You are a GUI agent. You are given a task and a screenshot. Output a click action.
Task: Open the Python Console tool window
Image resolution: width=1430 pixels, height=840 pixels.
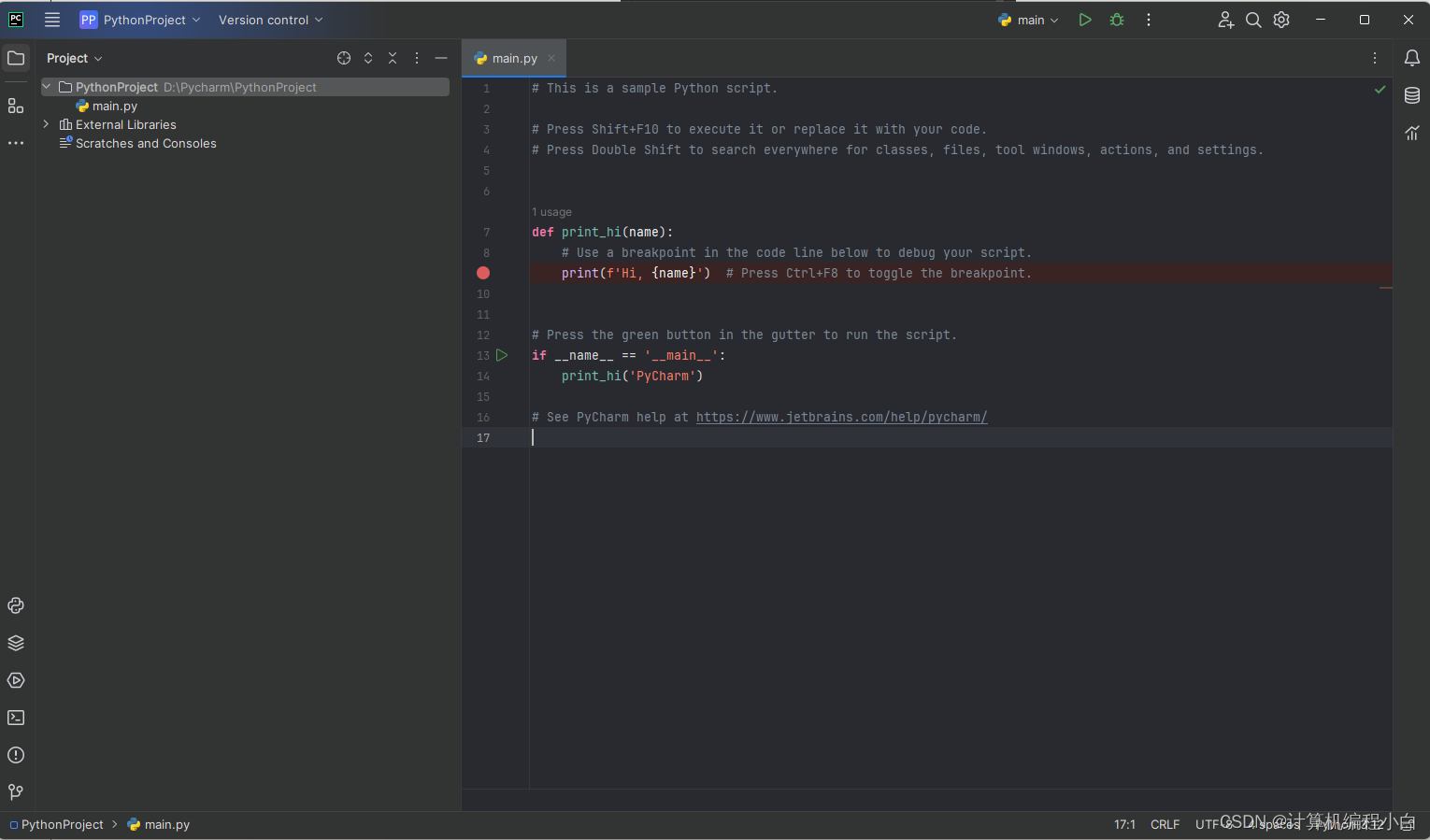click(x=16, y=605)
